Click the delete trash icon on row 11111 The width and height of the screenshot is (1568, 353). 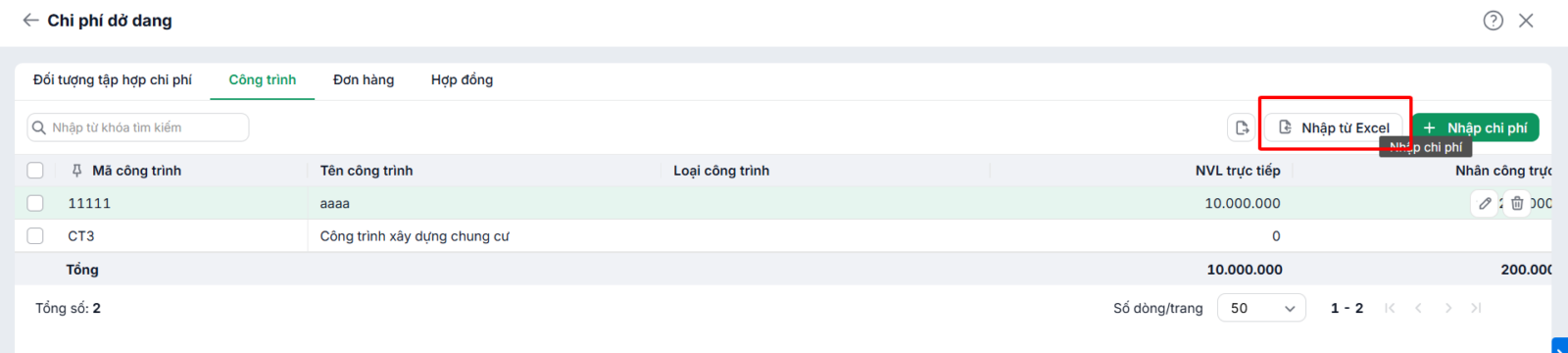click(1517, 203)
